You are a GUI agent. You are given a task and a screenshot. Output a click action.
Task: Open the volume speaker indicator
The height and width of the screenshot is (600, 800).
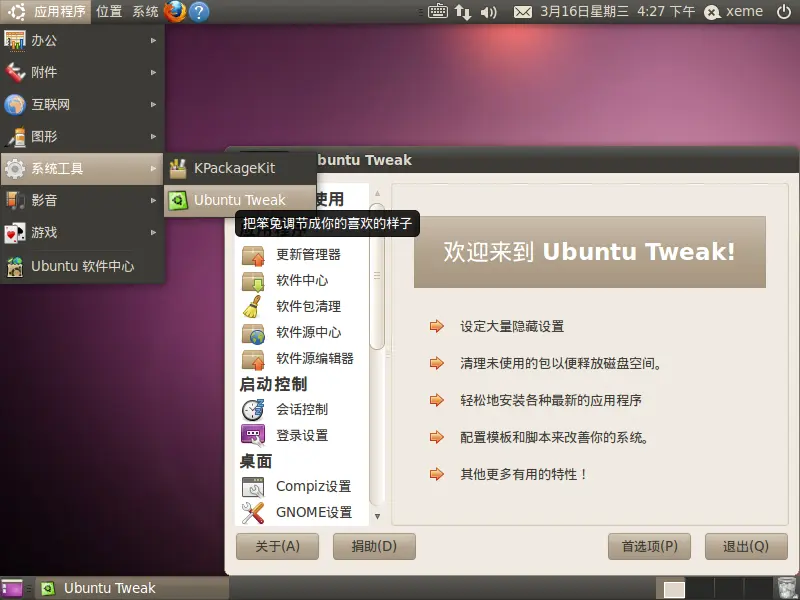[488, 12]
